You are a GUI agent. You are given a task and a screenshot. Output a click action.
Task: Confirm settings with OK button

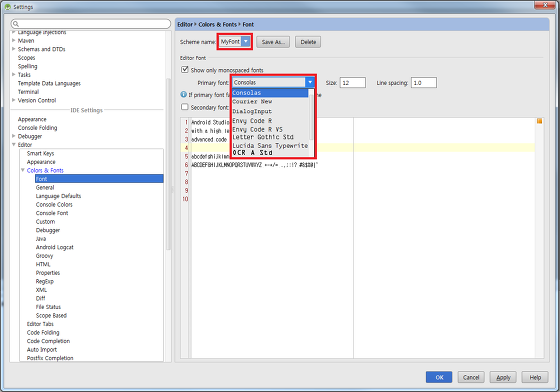click(439, 377)
